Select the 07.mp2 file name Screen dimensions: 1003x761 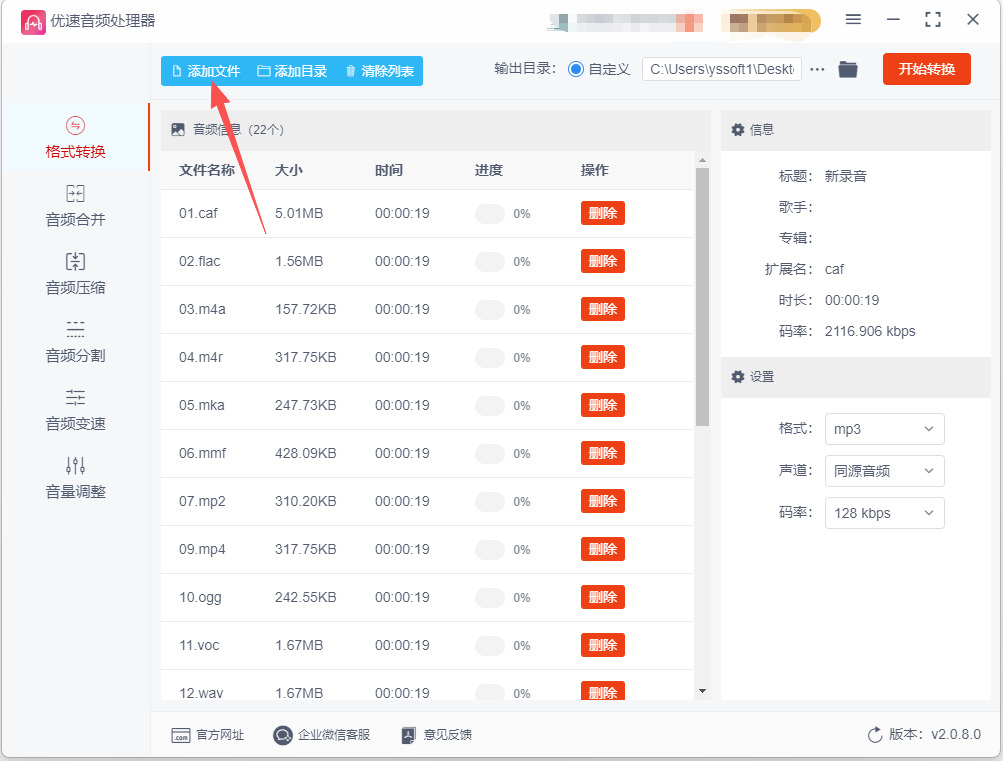coord(202,501)
